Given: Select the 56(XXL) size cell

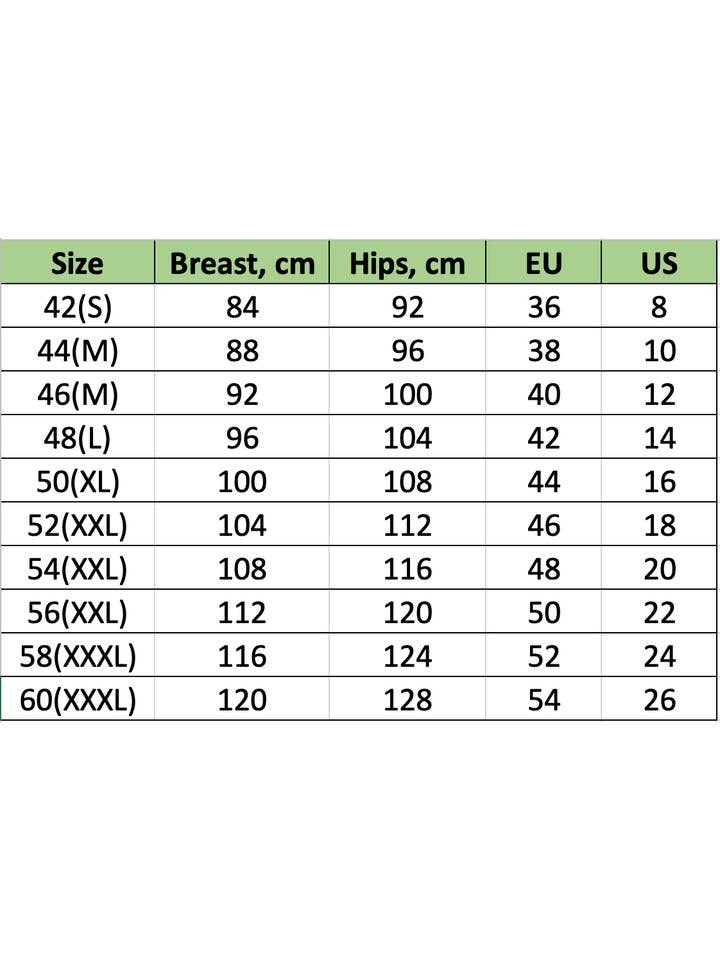Looking at the screenshot, I should click(x=78, y=612).
